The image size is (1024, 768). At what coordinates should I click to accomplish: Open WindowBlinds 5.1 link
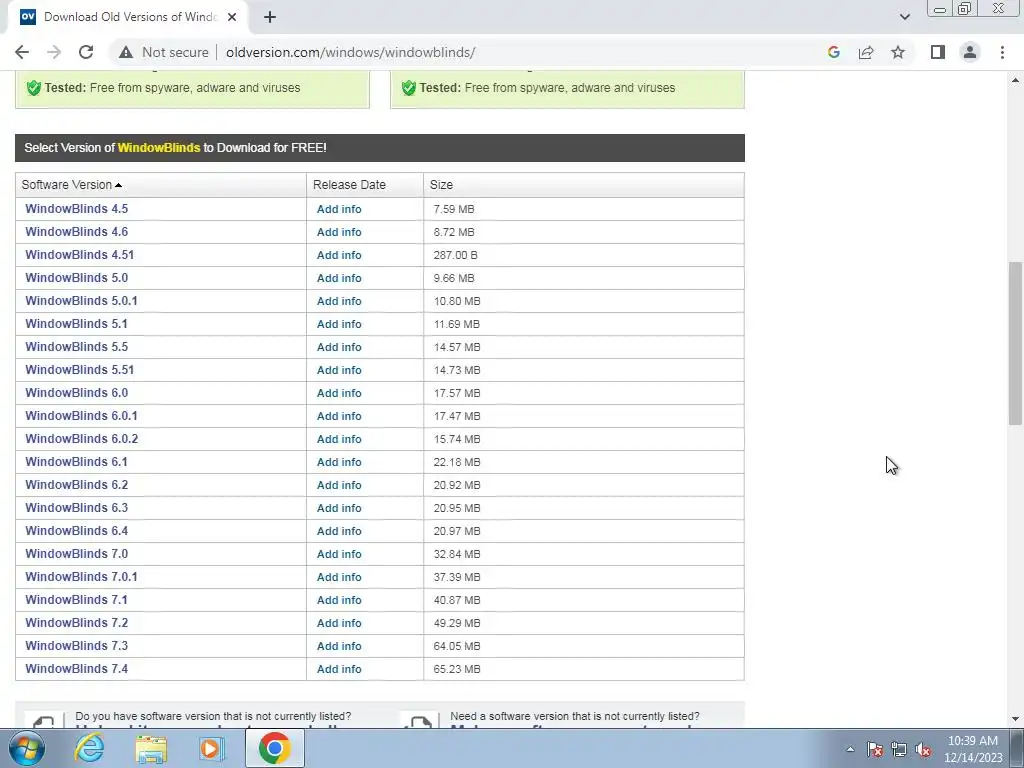tap(76, 324)
